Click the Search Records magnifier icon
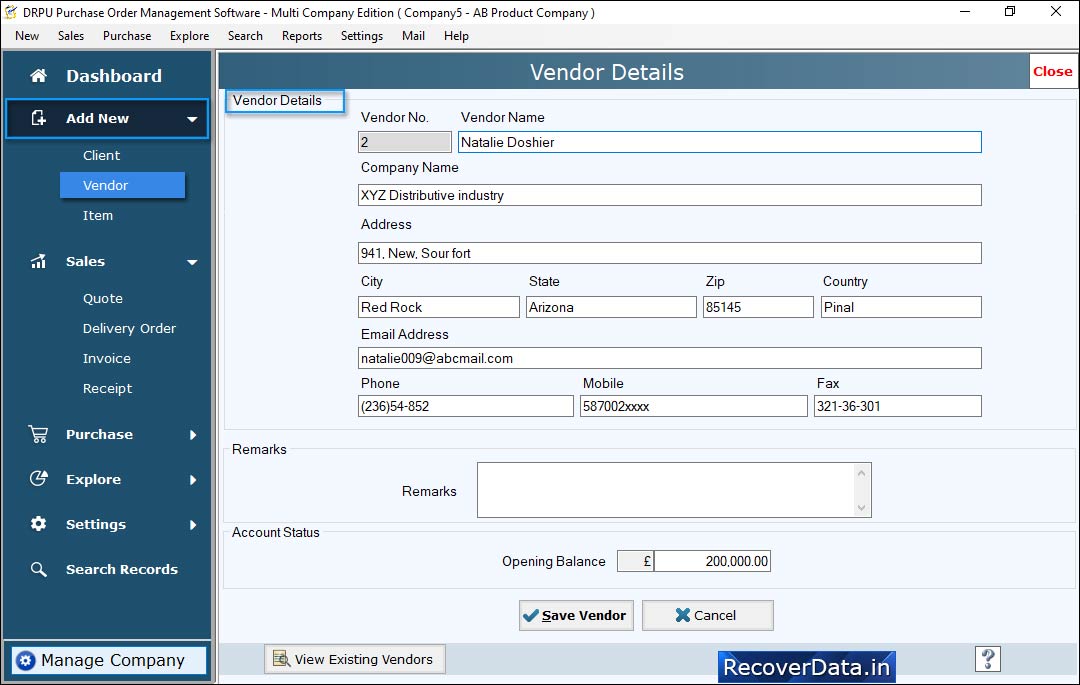The image size is (1080, 685). 39,569
